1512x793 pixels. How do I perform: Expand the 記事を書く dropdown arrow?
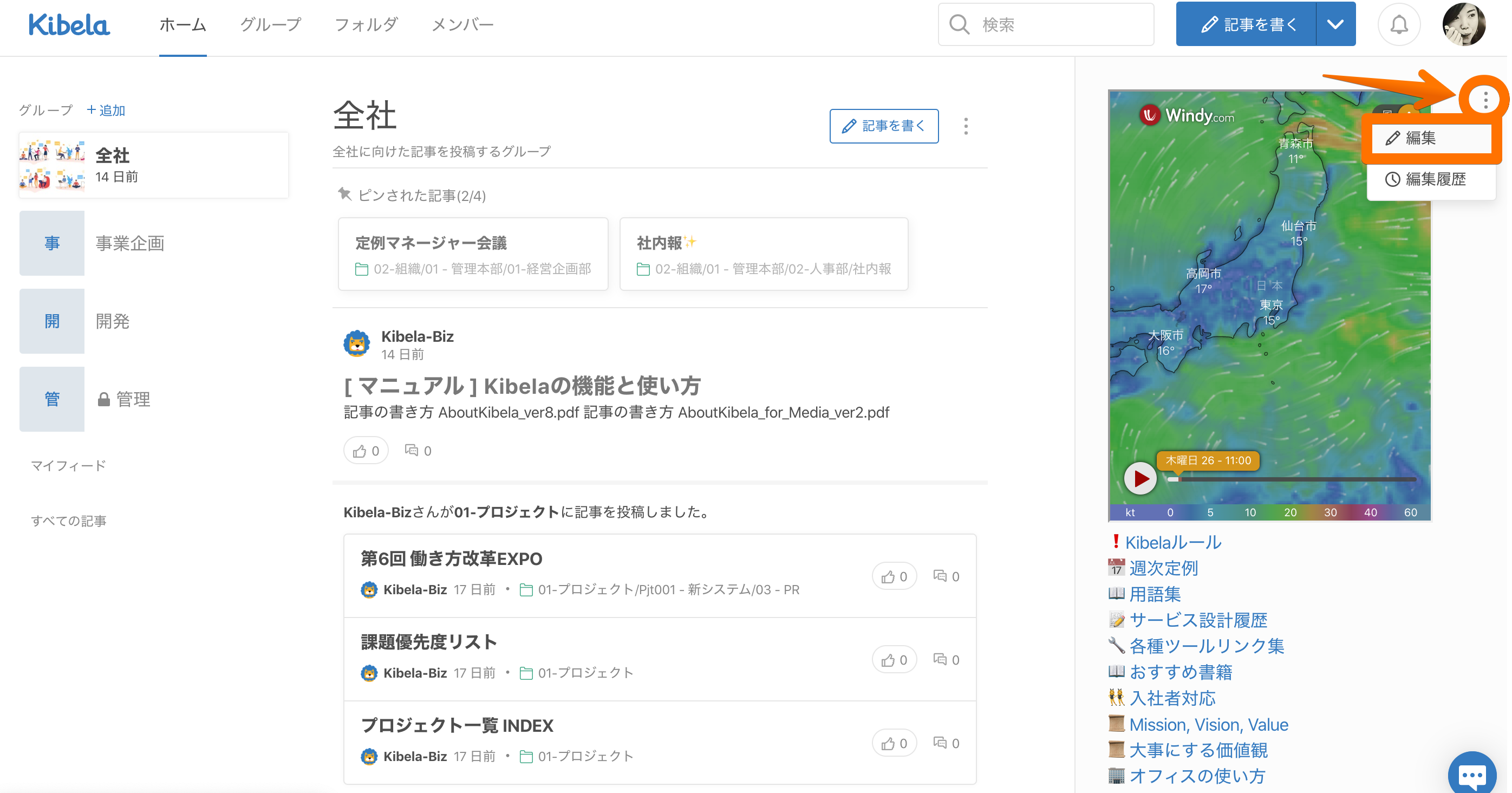point(1335,25)
